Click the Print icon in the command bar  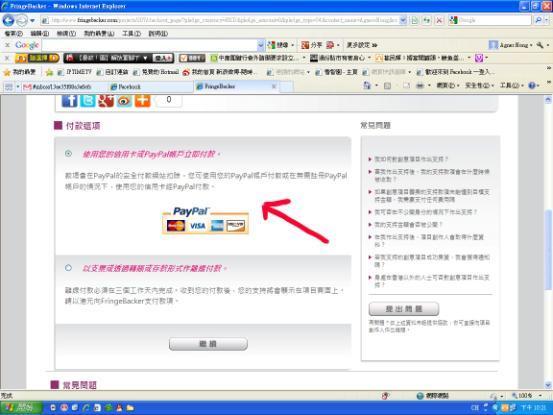[420, 86]
